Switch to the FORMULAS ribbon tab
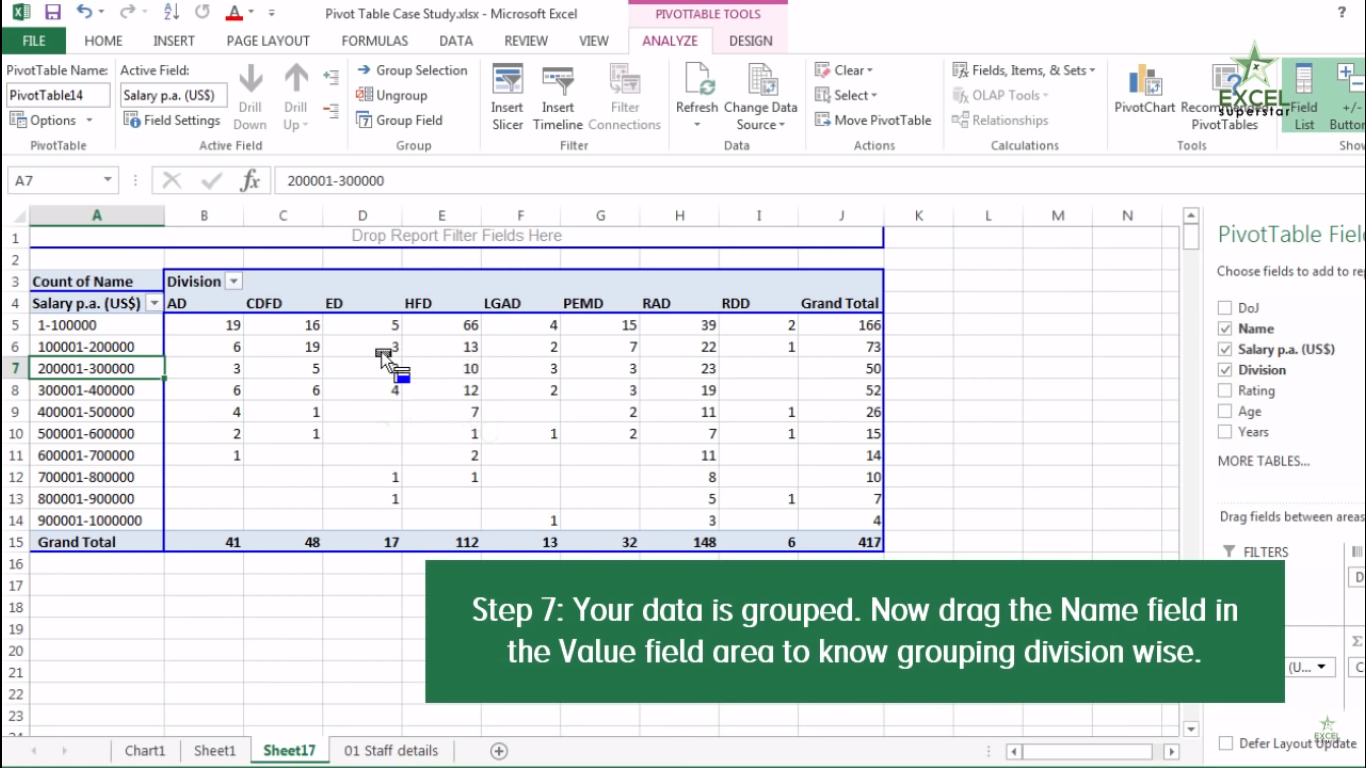The image size is (1366, 768). (x=375, y=41)
